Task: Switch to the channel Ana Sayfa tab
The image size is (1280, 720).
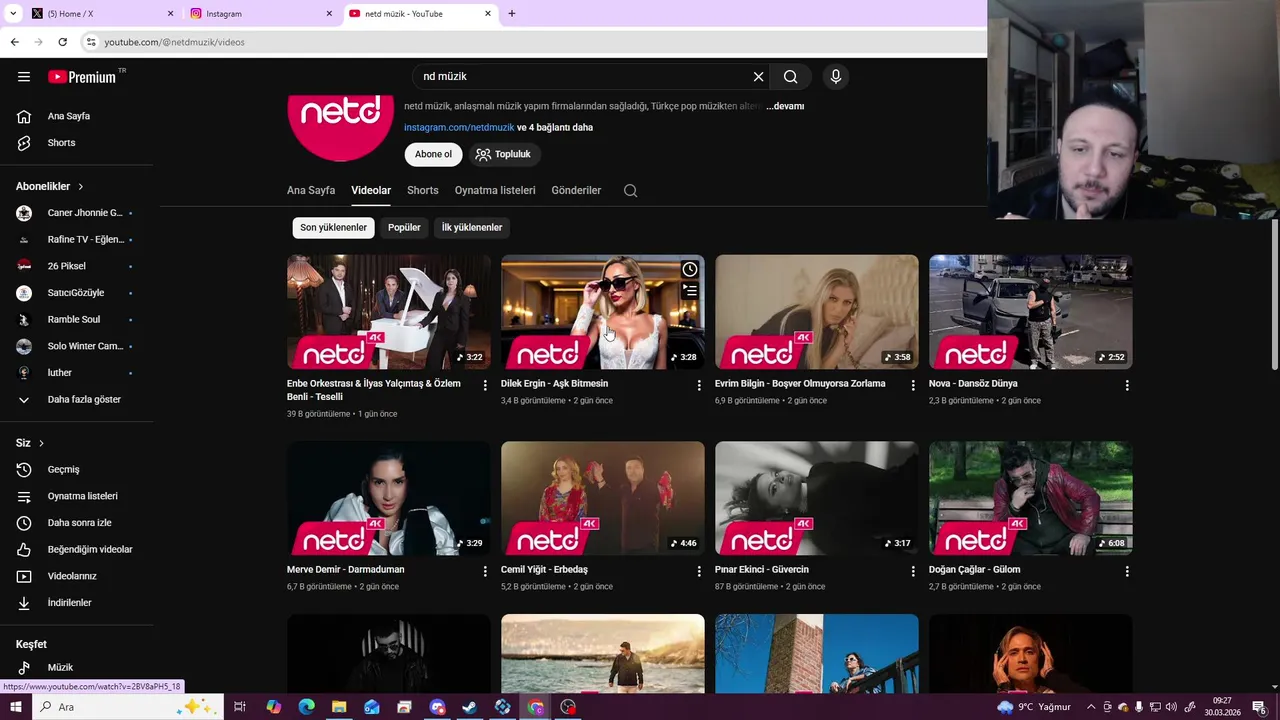Action: 311,190
